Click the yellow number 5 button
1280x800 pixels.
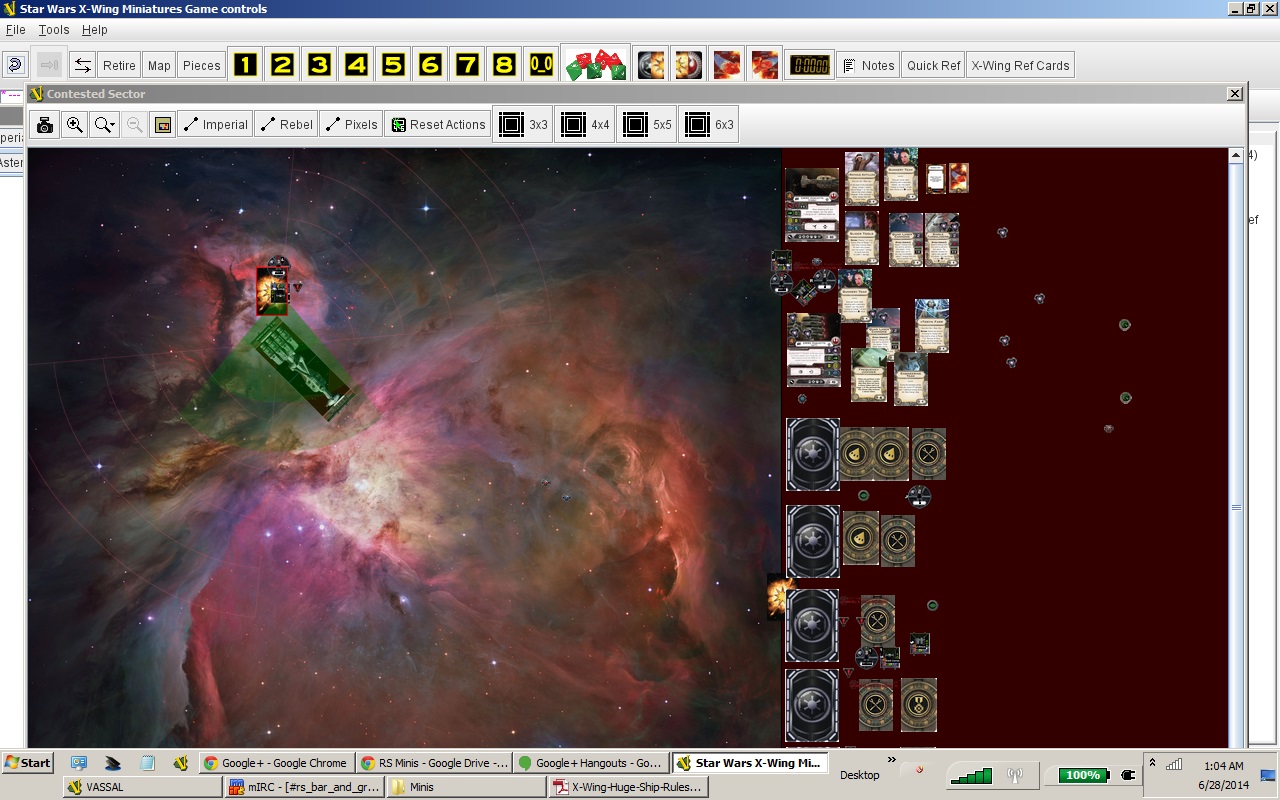(393, 65)
